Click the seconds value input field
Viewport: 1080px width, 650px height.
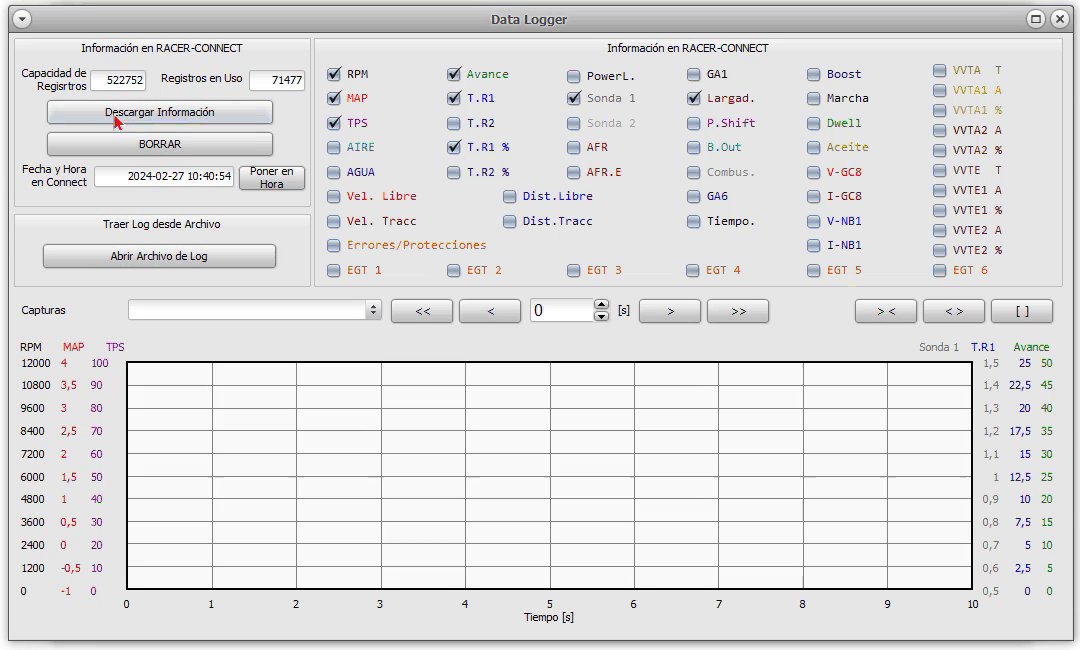[561, 311]
